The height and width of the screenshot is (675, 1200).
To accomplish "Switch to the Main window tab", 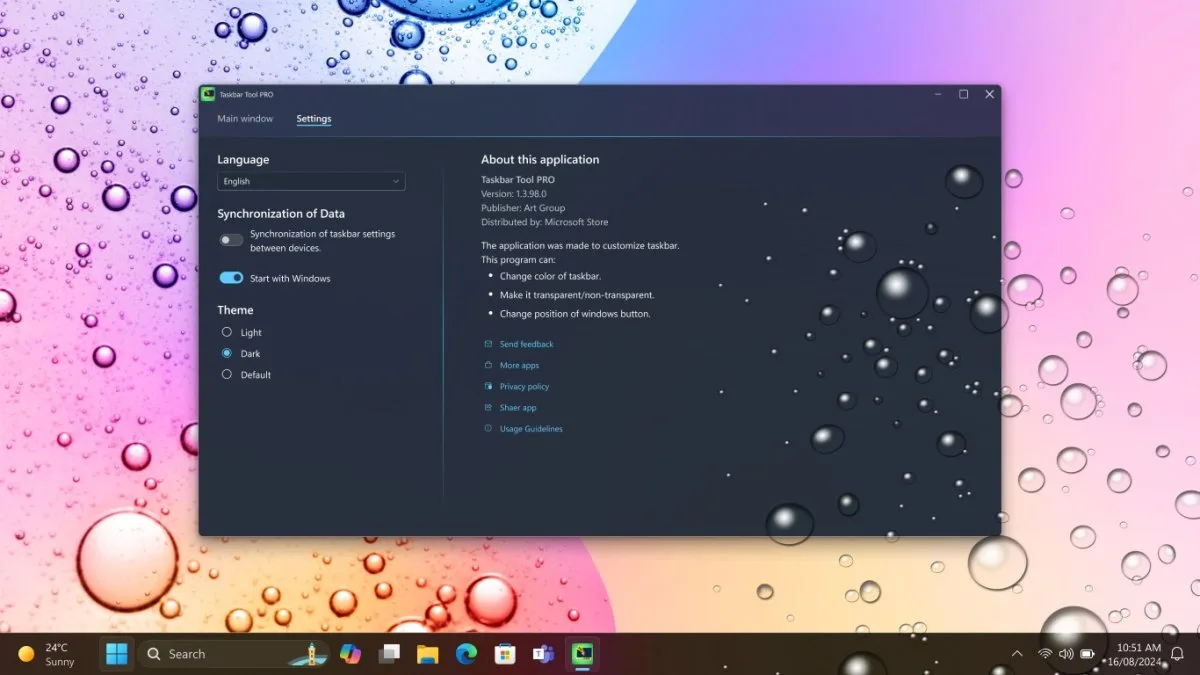I will click(x=245, y=119).
